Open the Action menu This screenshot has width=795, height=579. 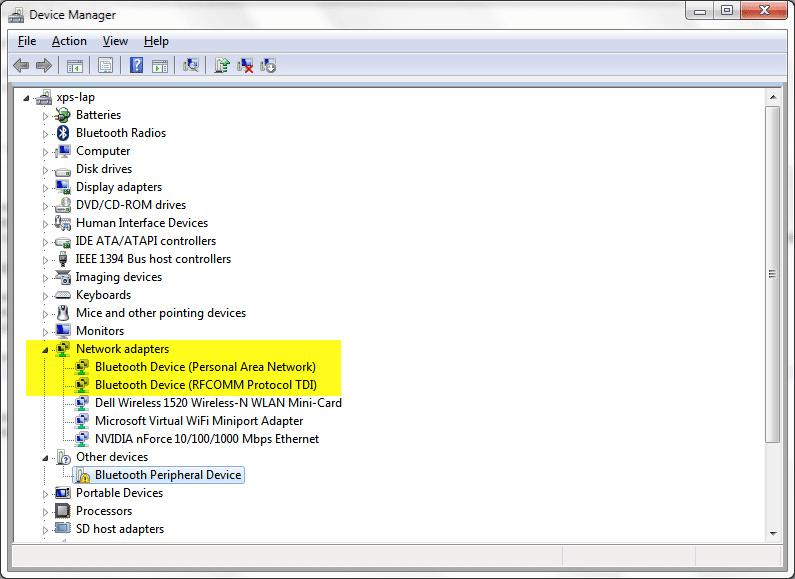pos(69,41)
